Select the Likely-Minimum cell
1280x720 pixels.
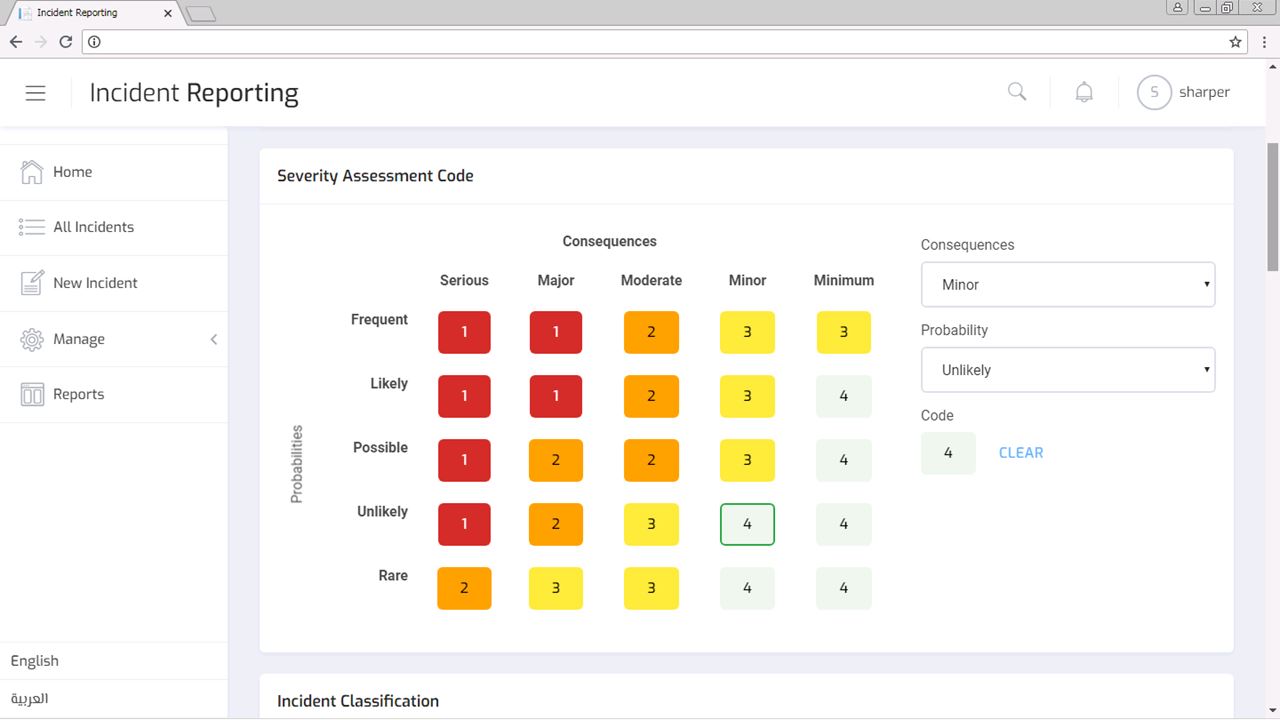tap(843, 396)
